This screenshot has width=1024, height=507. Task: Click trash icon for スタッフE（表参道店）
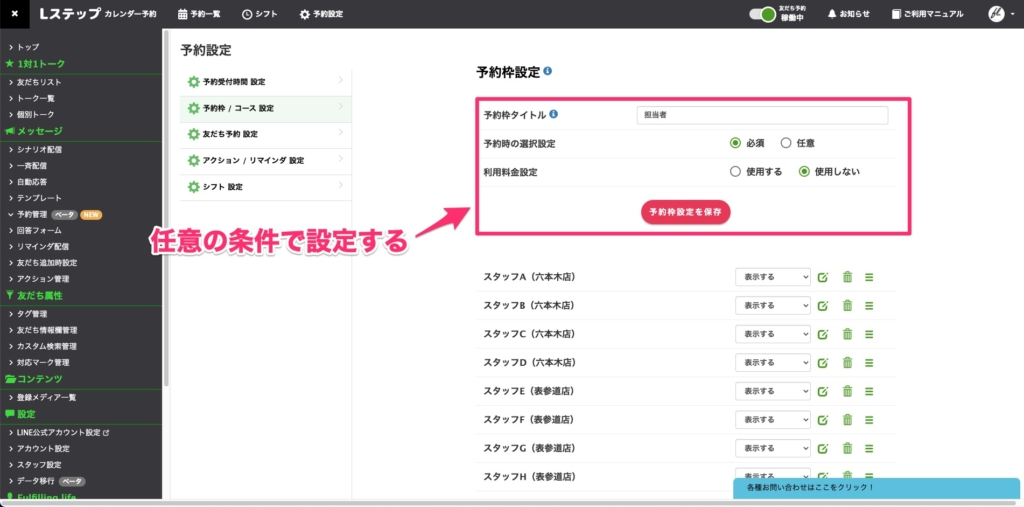847,391
